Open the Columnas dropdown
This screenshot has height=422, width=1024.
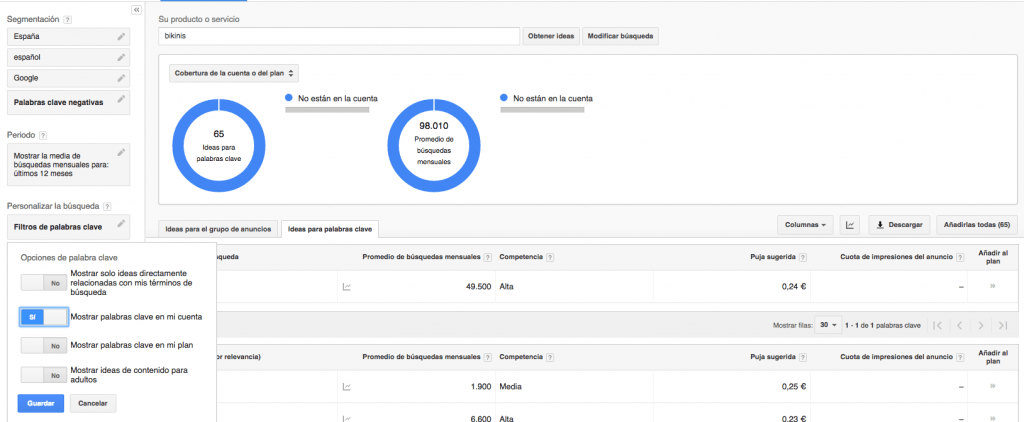(x=805, y=225)
